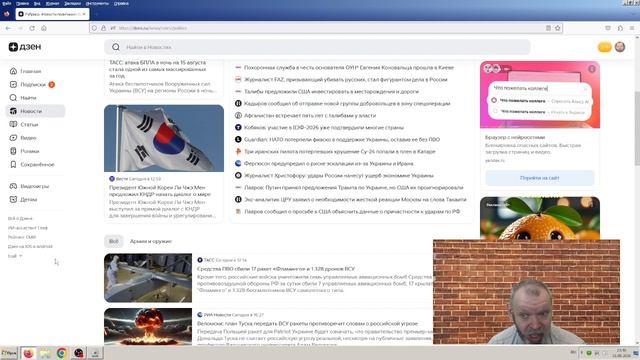Close the Dzen news browser tab
Viewport: 640px width, 360px height.
pyautogui.click(x=84, y=14)
